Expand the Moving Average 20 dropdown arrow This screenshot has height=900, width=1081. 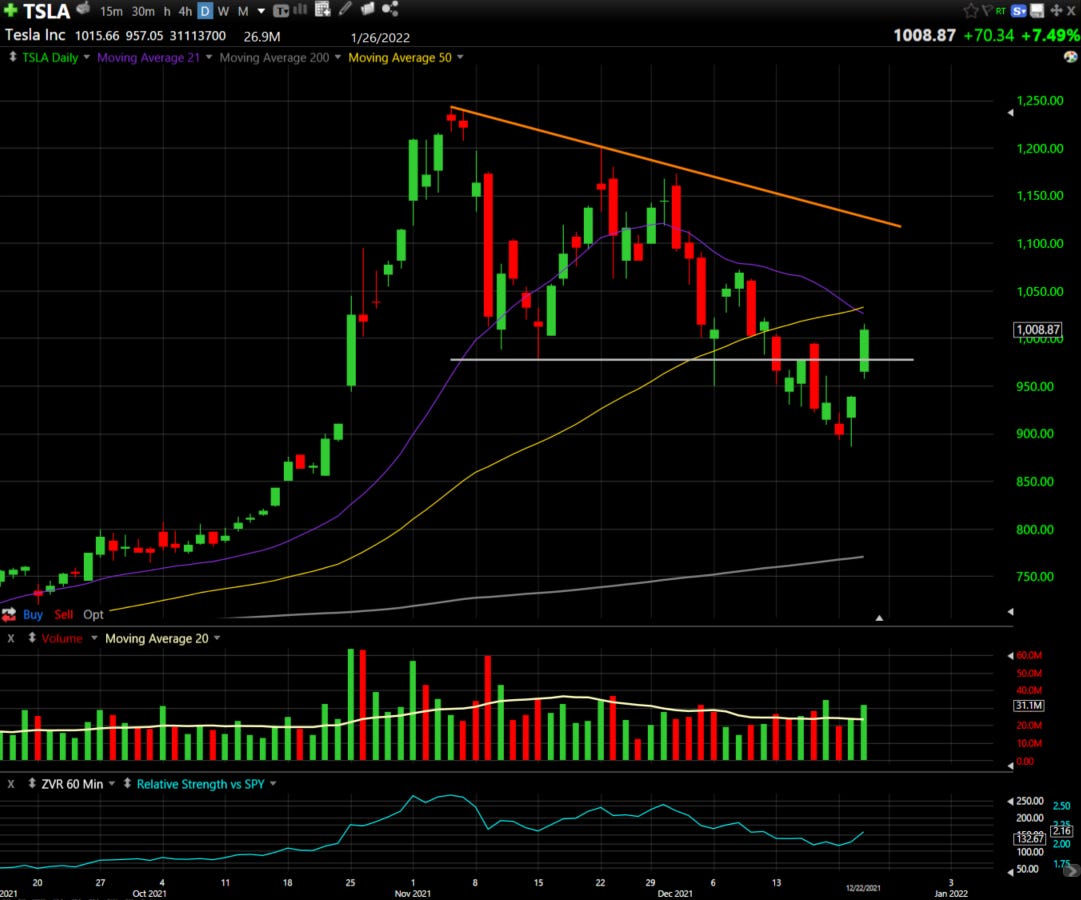pos(217,638)
